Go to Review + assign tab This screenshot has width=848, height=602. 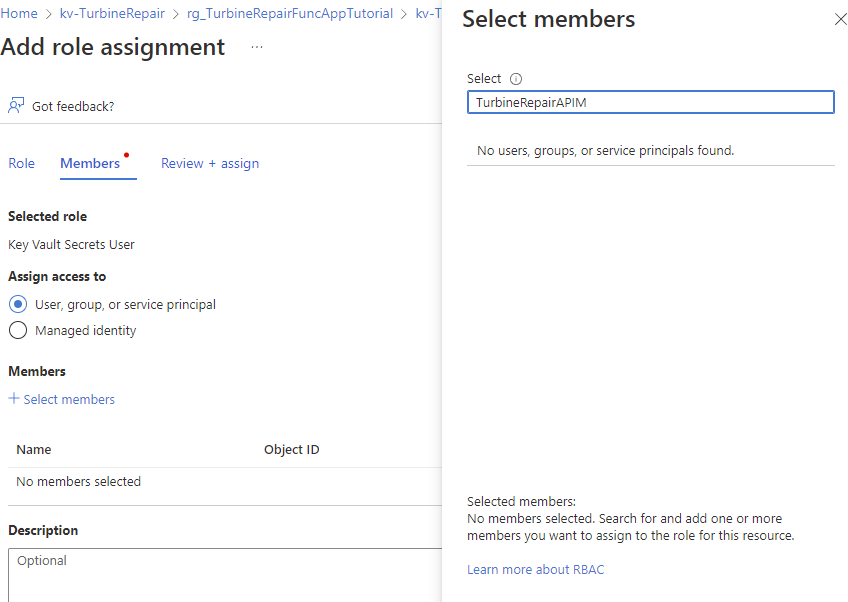click(210, 163)
